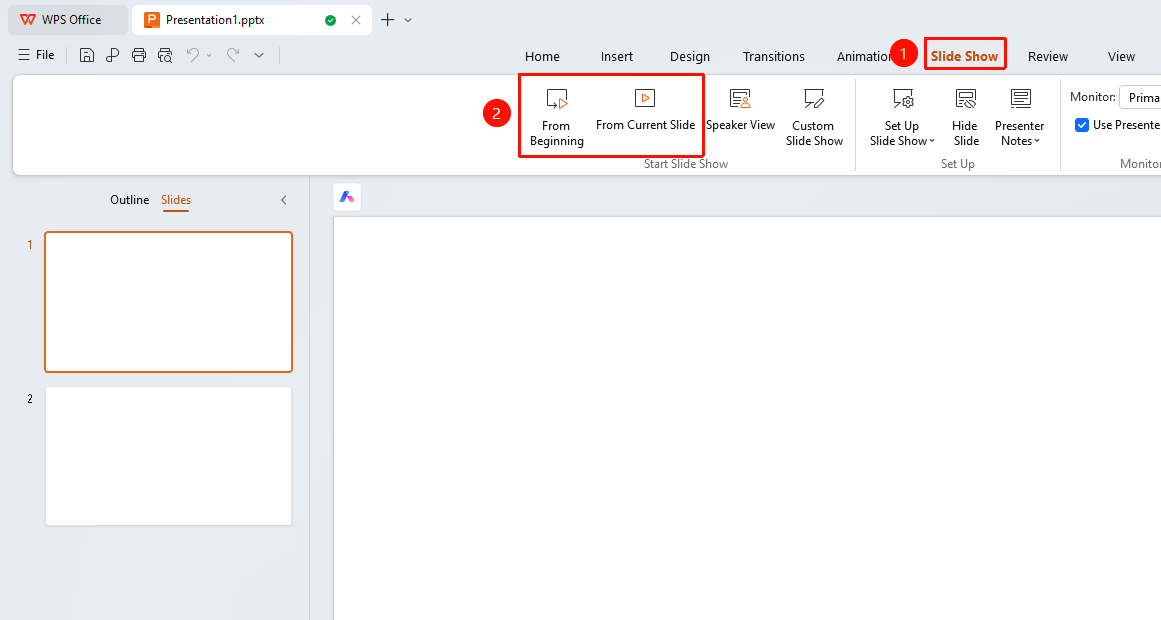
Task: Expand the Set Up Slide Show dropdown
Action: point(902,133)
